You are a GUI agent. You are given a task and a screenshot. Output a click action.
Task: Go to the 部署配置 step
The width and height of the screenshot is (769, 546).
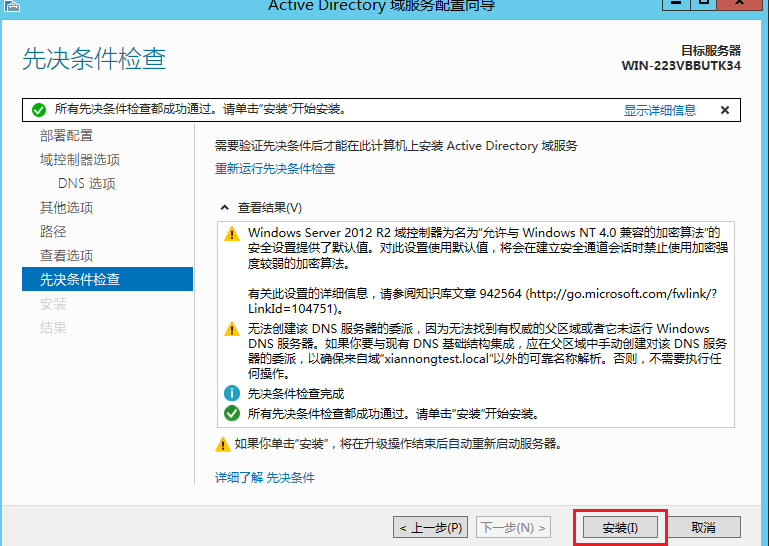pos(66,136)
